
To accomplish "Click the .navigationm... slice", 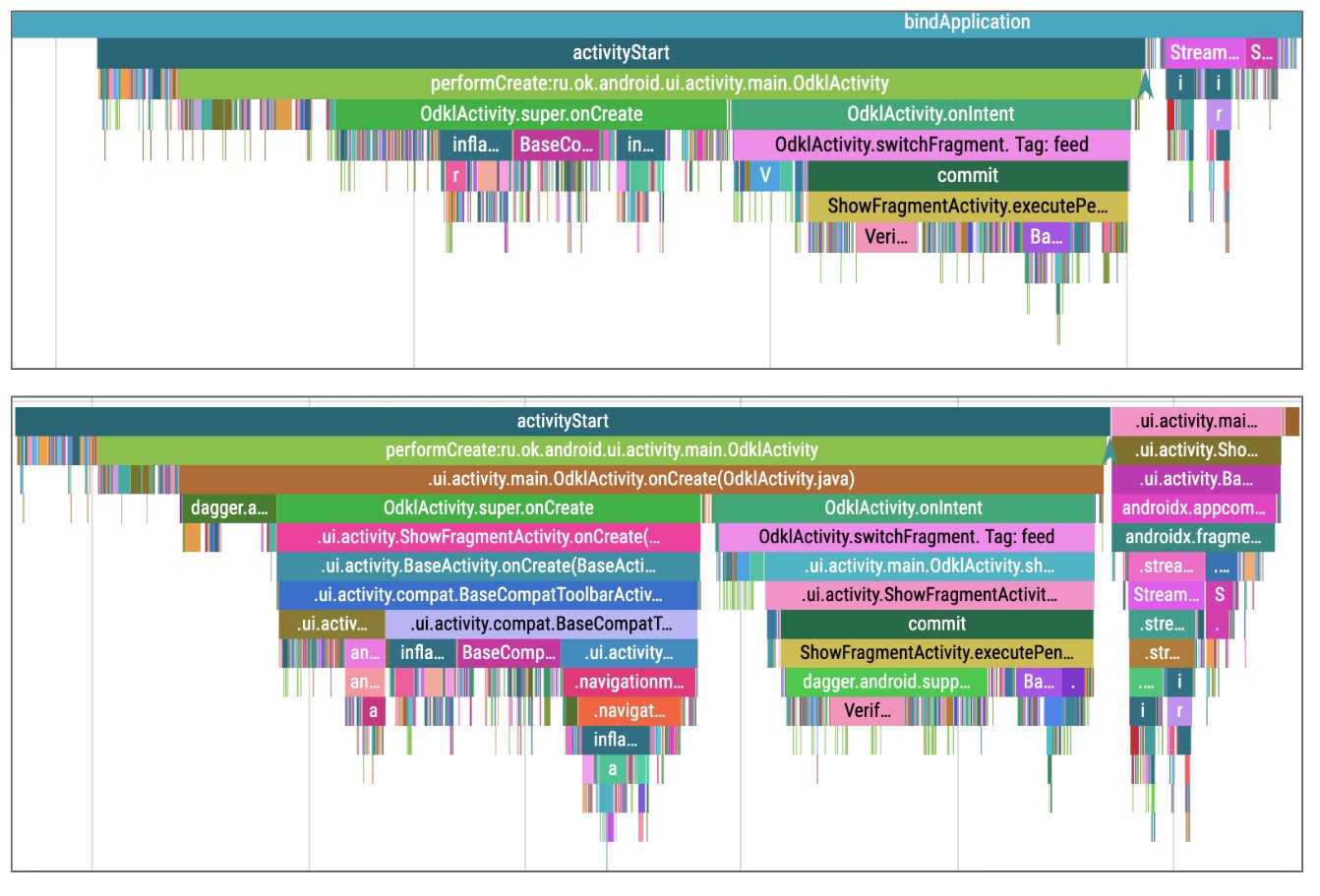I will tap(630, 683).
